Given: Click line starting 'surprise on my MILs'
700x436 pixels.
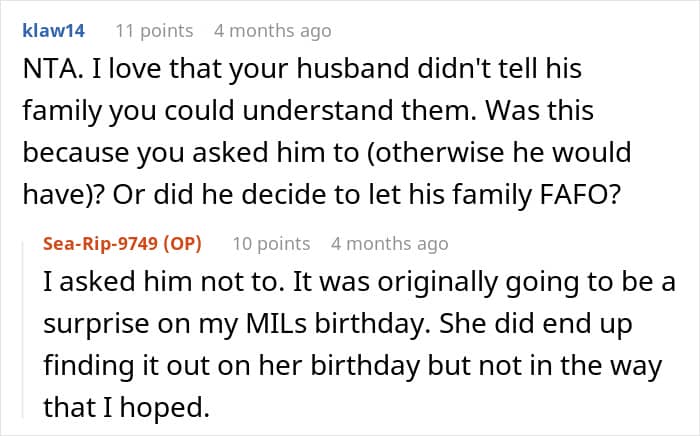Looking at the screenshot, I should [x=338, y=324].
